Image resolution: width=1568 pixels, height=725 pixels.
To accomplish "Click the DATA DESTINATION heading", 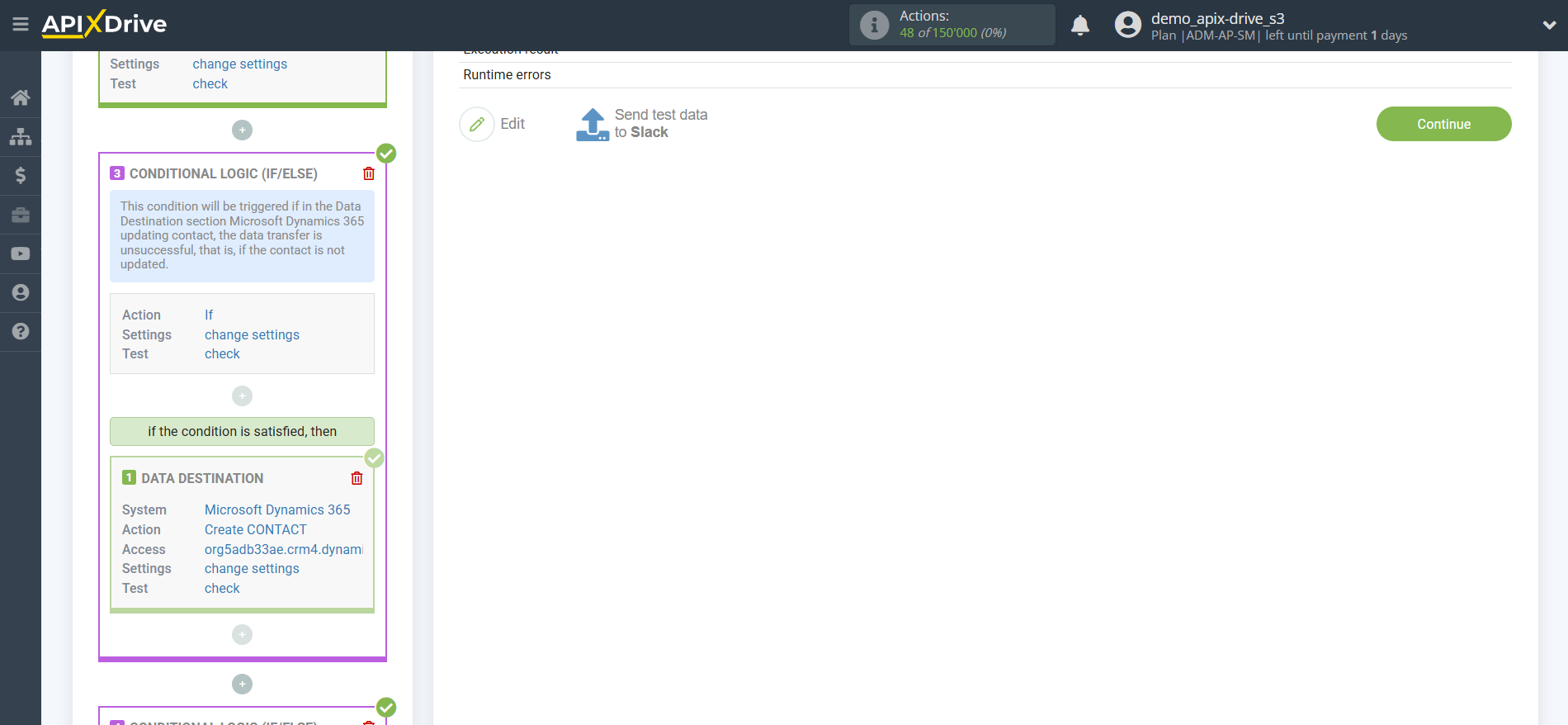I will pyautogui.click(x=202, y=478).
